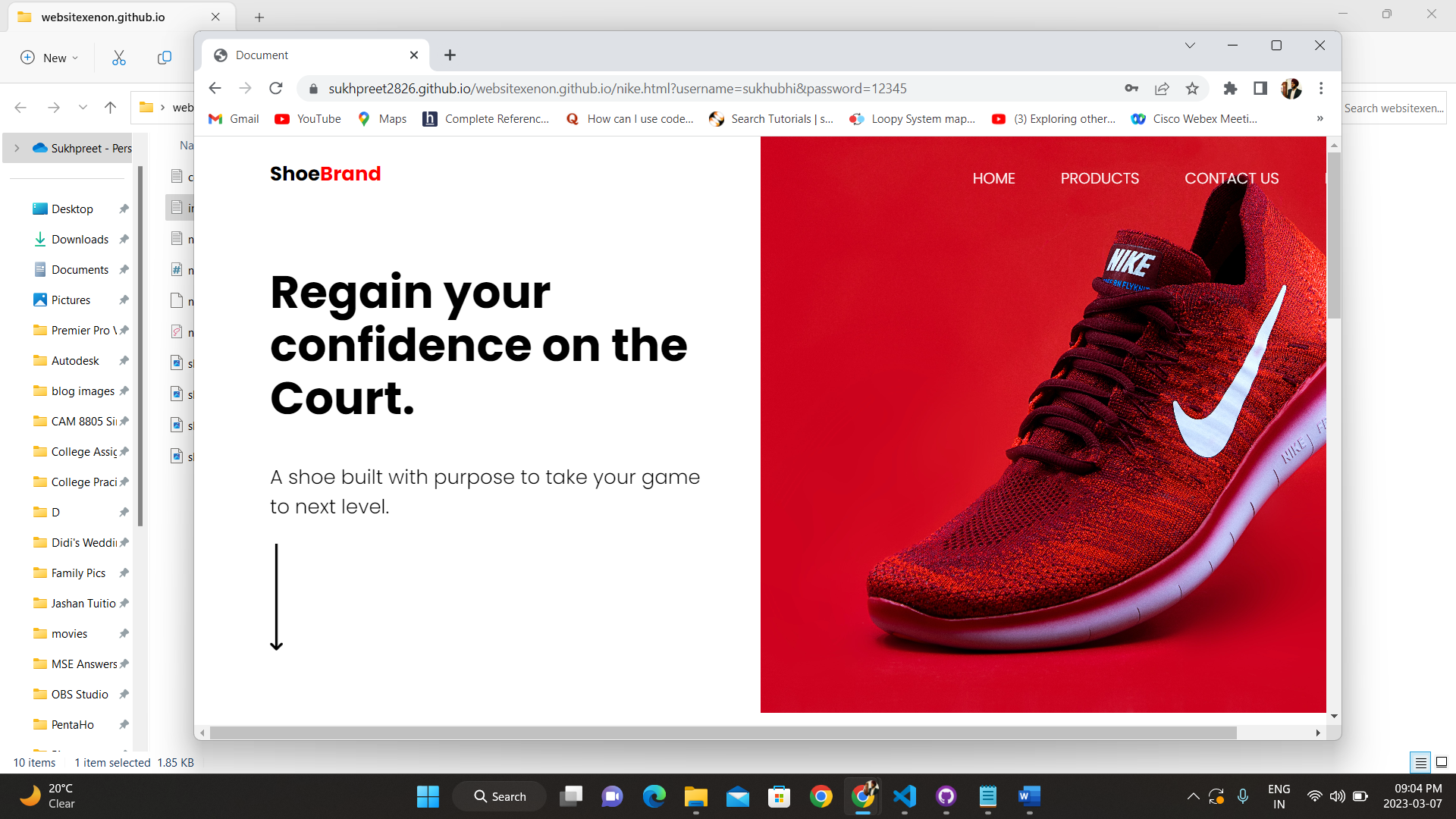Click the cut scissors icon
The height and width of the screenshot is (819, 1456).
tap(119, 58)
